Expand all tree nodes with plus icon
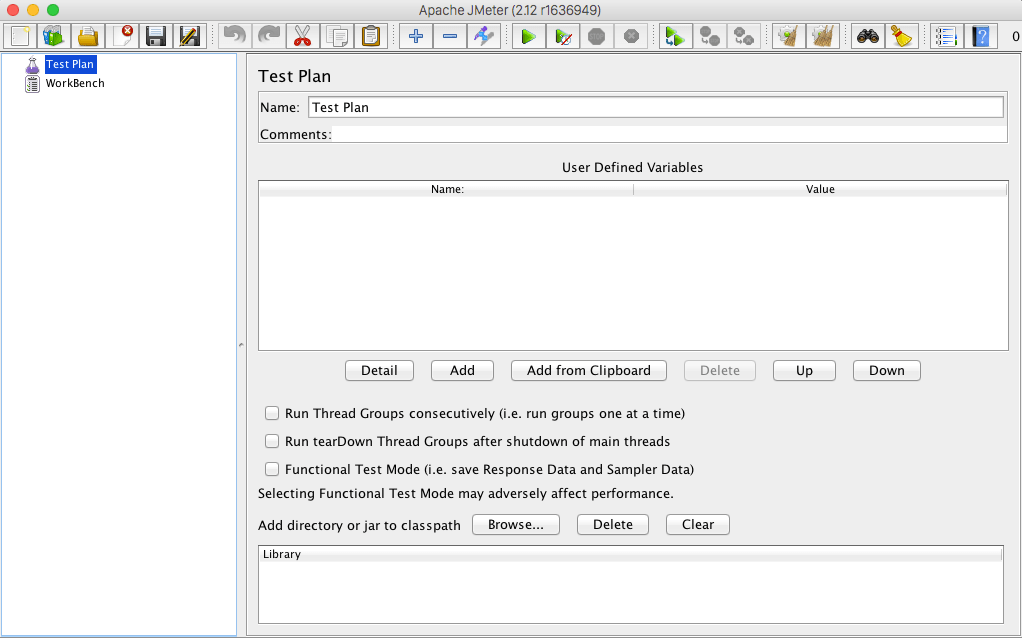This screenshot has height=638, width=1022. [416, 36]
